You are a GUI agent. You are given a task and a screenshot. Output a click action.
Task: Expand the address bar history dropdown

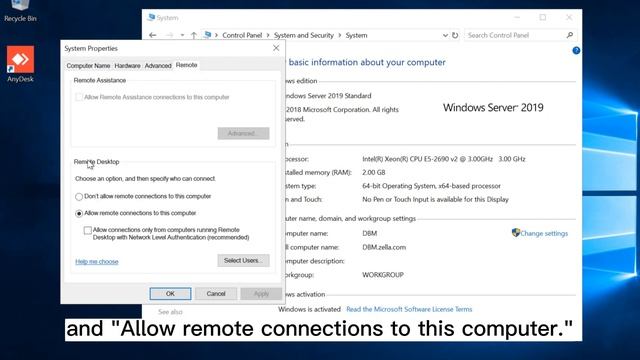pos(445,36)
